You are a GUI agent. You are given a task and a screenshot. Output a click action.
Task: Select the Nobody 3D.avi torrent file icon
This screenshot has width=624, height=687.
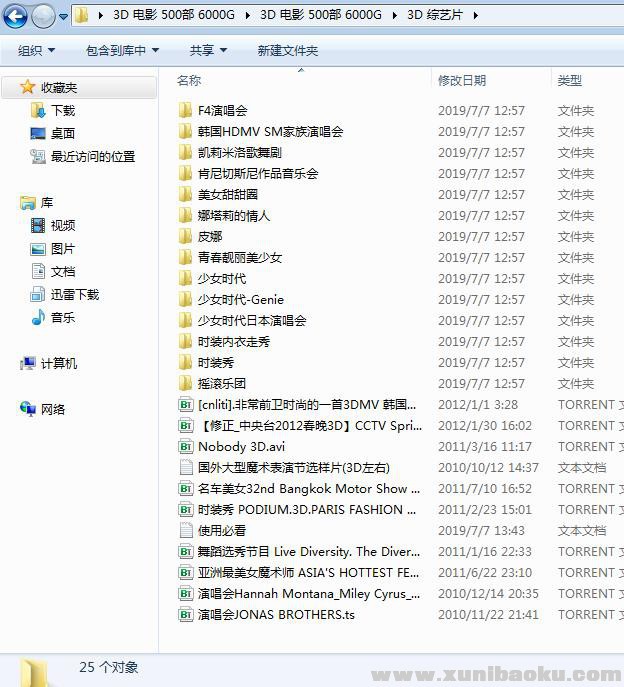pyautogui.click(x=185, y=447)
